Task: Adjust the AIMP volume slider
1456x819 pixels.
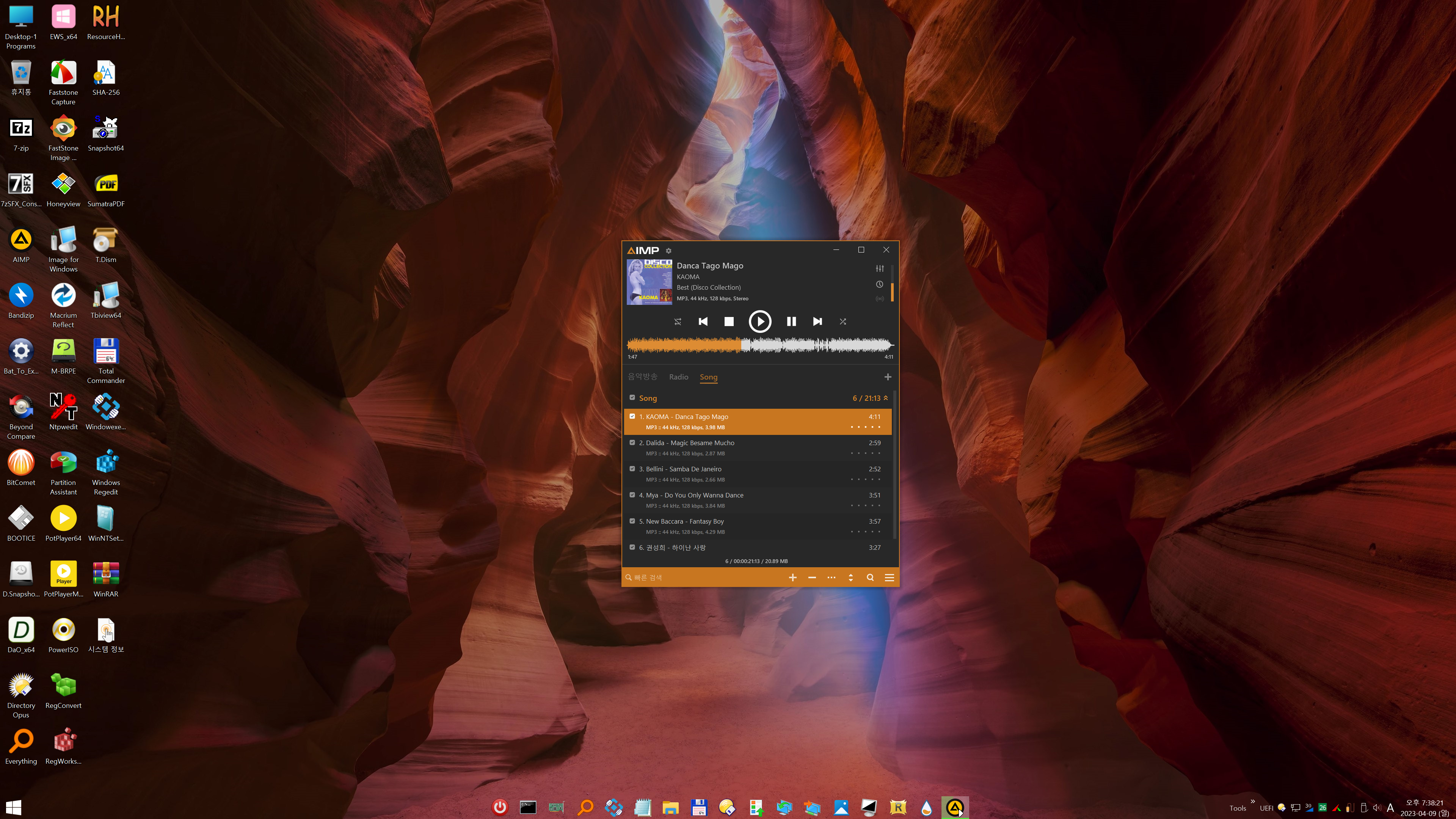Action: pos(892,284)
